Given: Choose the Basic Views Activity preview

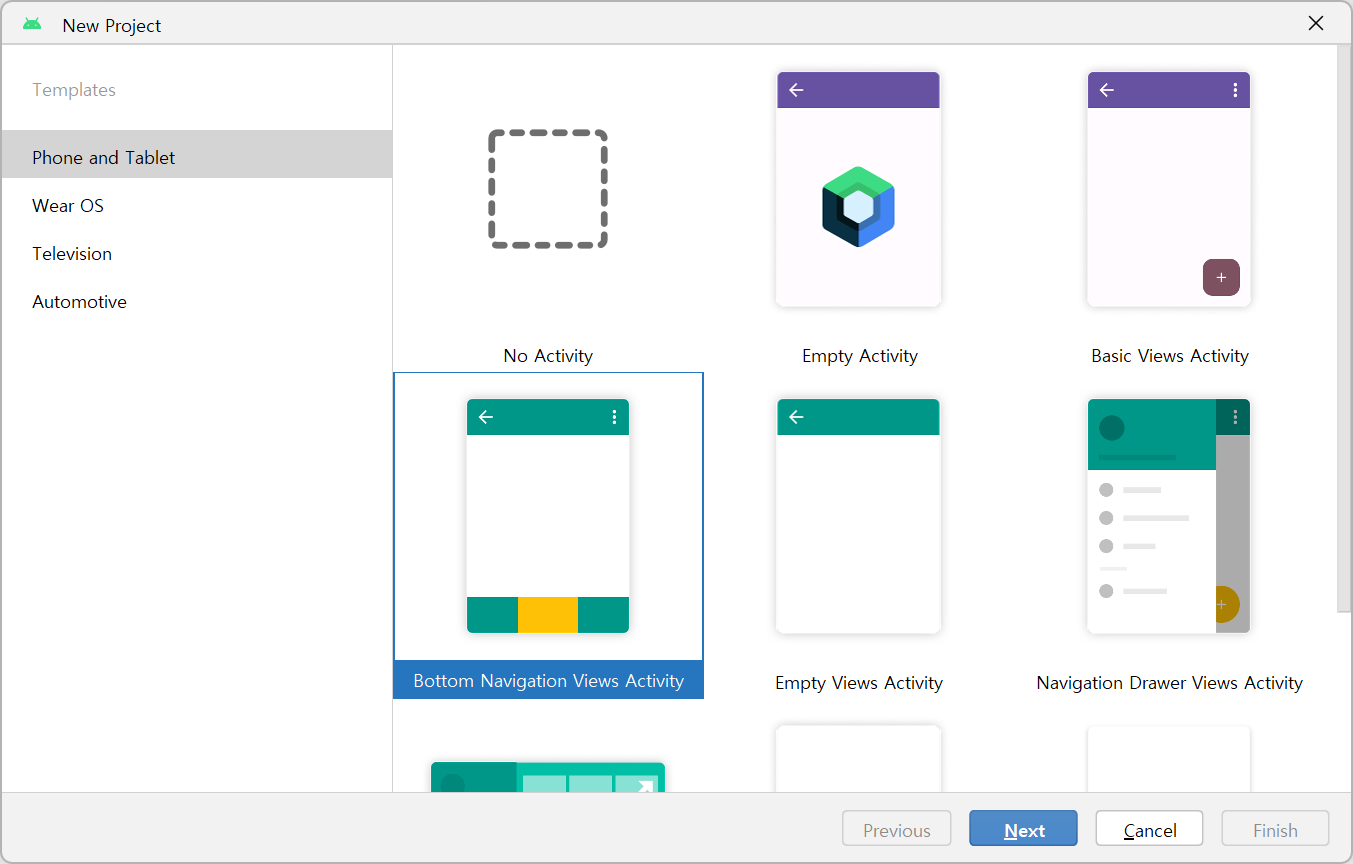Looking at the screenshot, I should pyautogui.click(x=1169, y=189).
